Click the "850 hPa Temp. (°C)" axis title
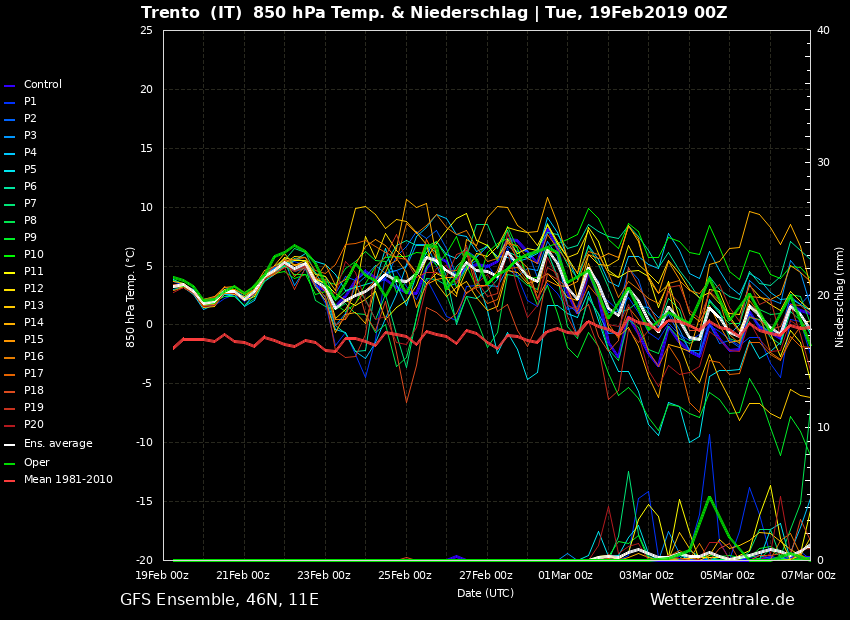 (x=131, y=297)
